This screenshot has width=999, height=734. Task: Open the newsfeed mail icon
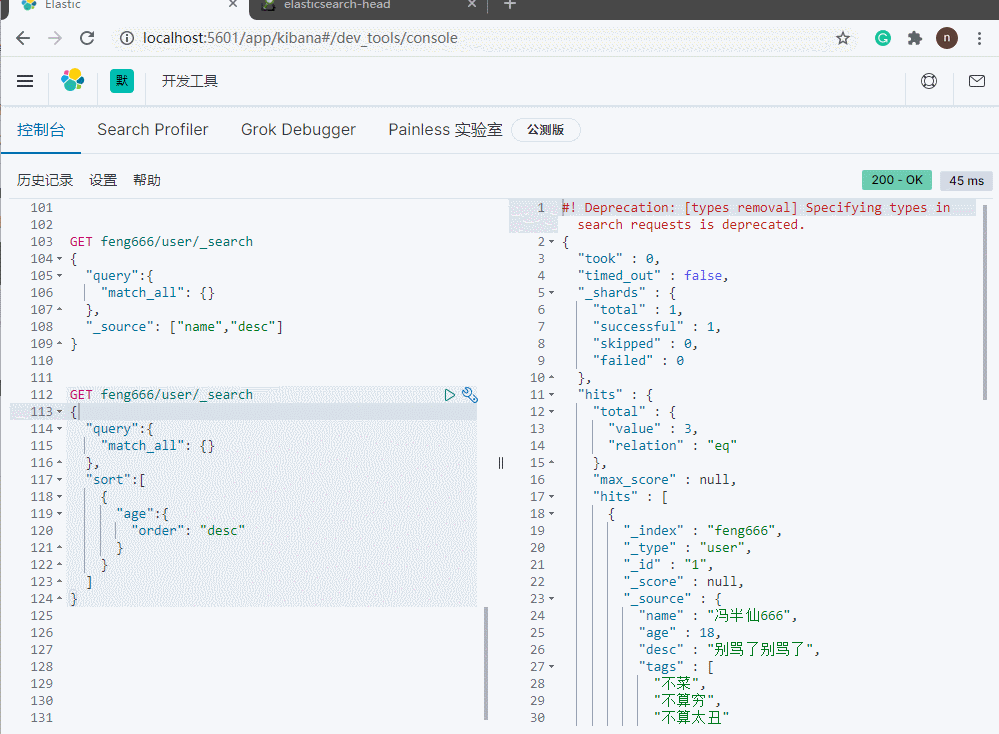[x=977, y=81]
